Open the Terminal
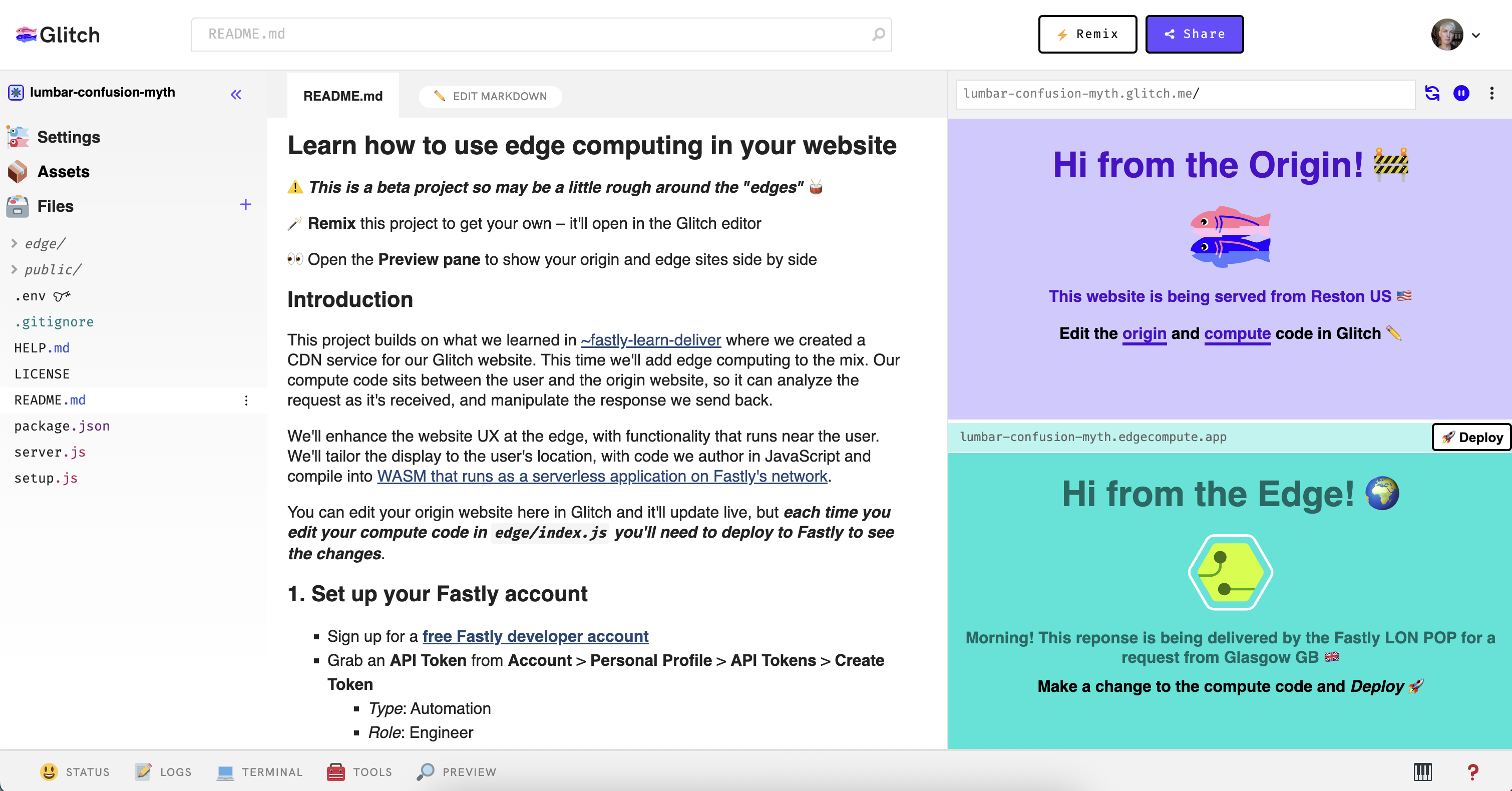 (x=259, y=771)
